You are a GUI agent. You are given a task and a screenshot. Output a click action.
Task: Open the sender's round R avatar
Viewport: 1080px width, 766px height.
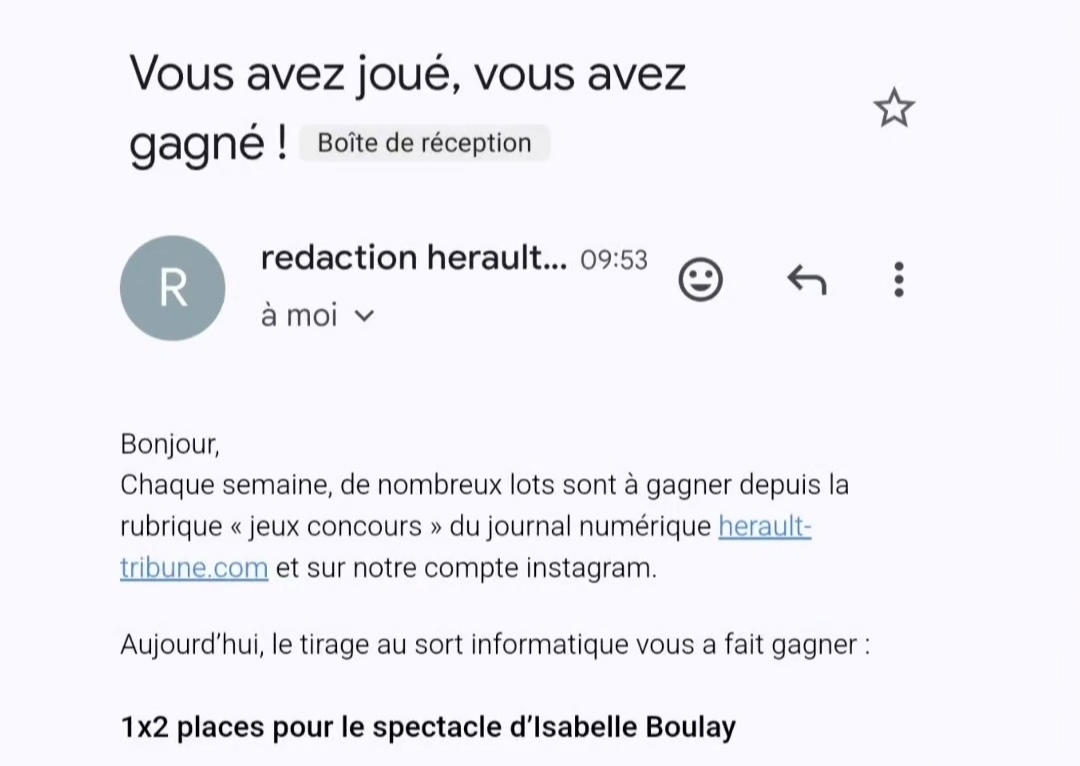tap(172, 288)
